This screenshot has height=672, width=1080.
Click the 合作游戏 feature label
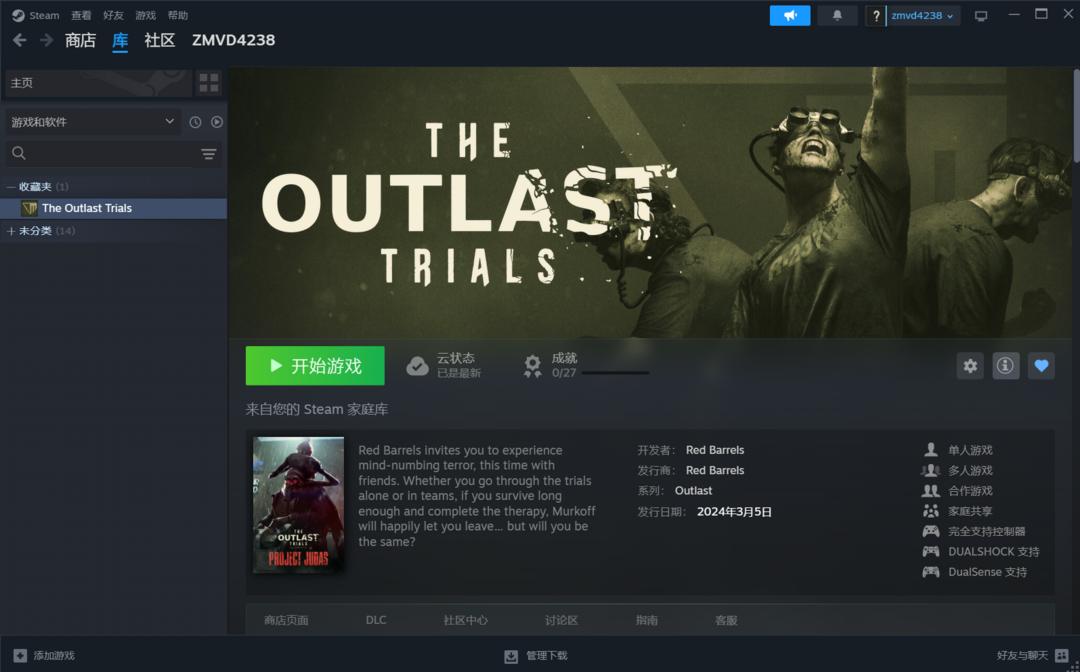click(970, 491)
